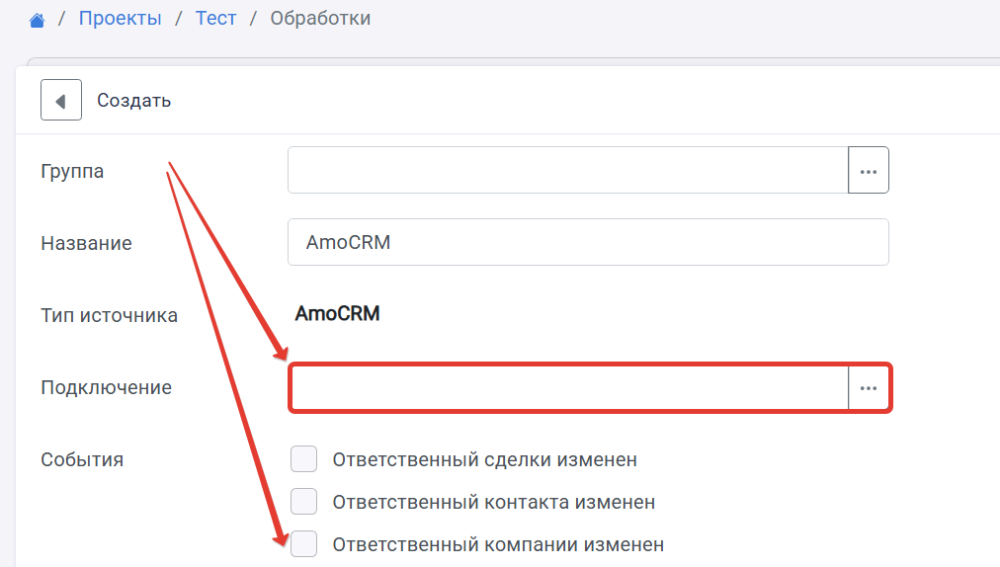
Task: Open the Проекты breadcrumb link
Action: pos(120,18)
